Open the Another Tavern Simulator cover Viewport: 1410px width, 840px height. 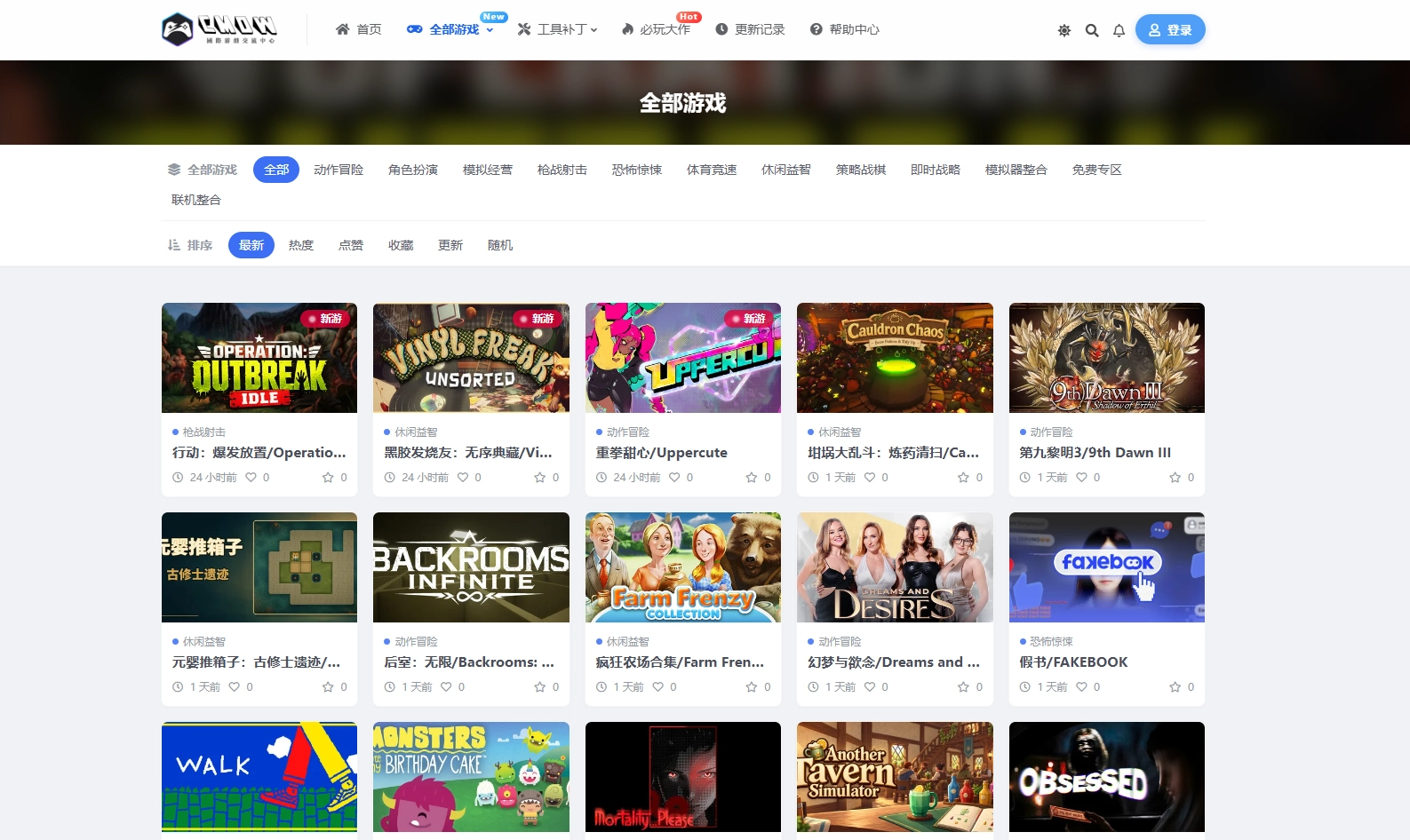895,777
